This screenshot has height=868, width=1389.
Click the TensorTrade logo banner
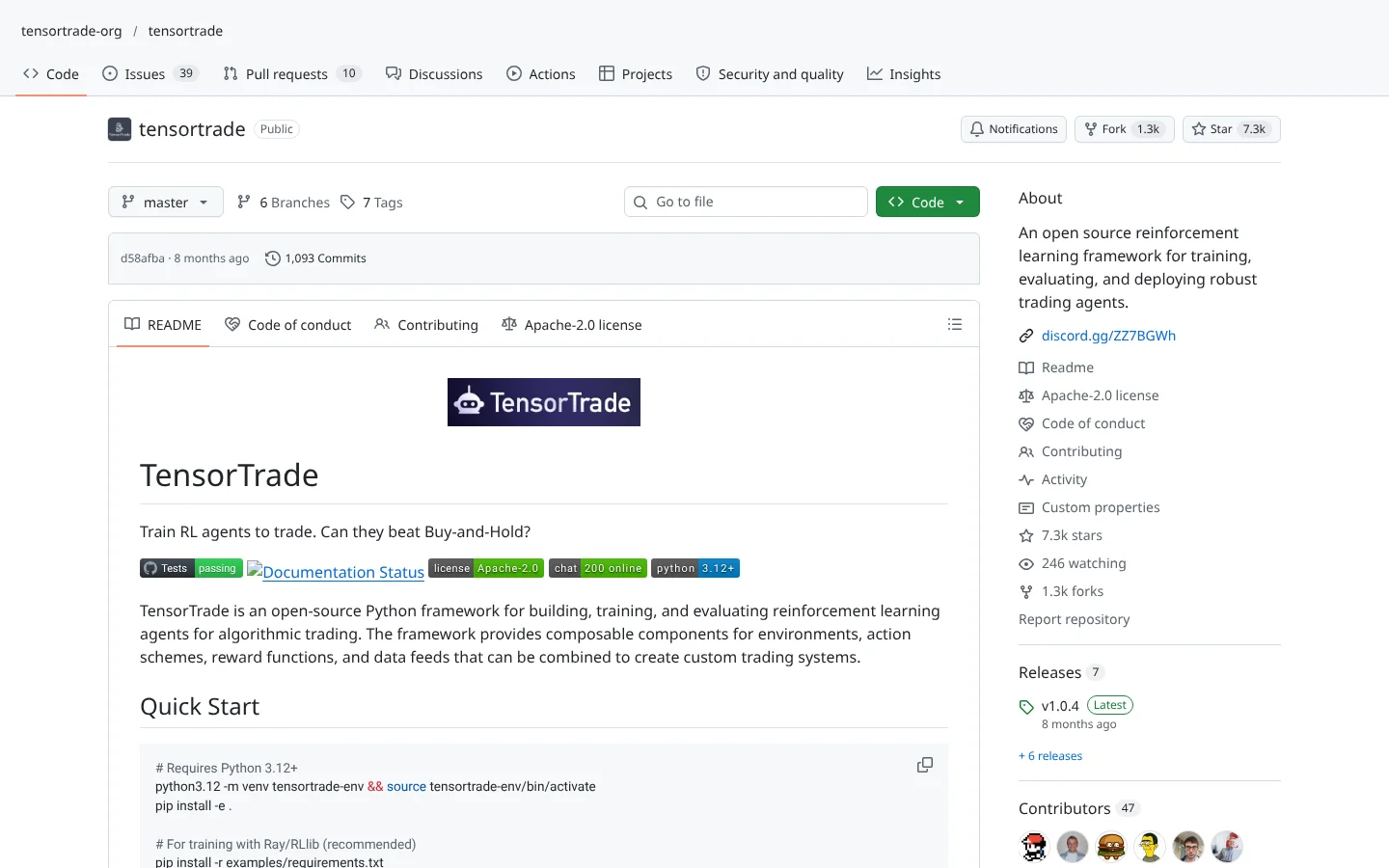tap(544, 402)
